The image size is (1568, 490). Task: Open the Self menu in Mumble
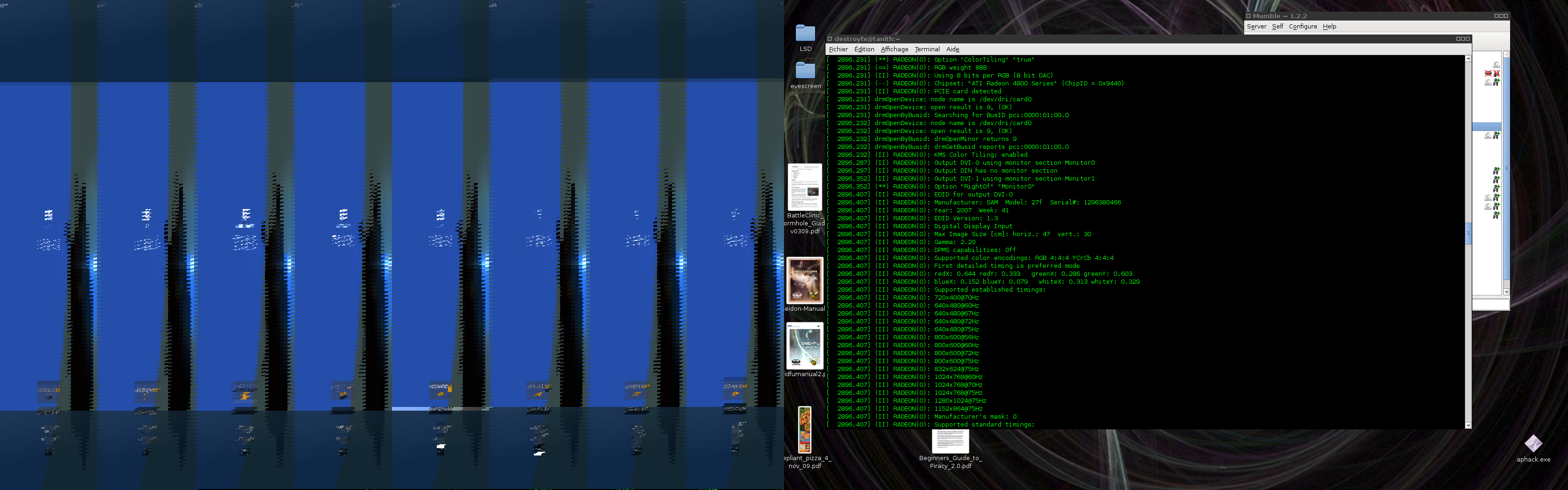click(1278, 27)
